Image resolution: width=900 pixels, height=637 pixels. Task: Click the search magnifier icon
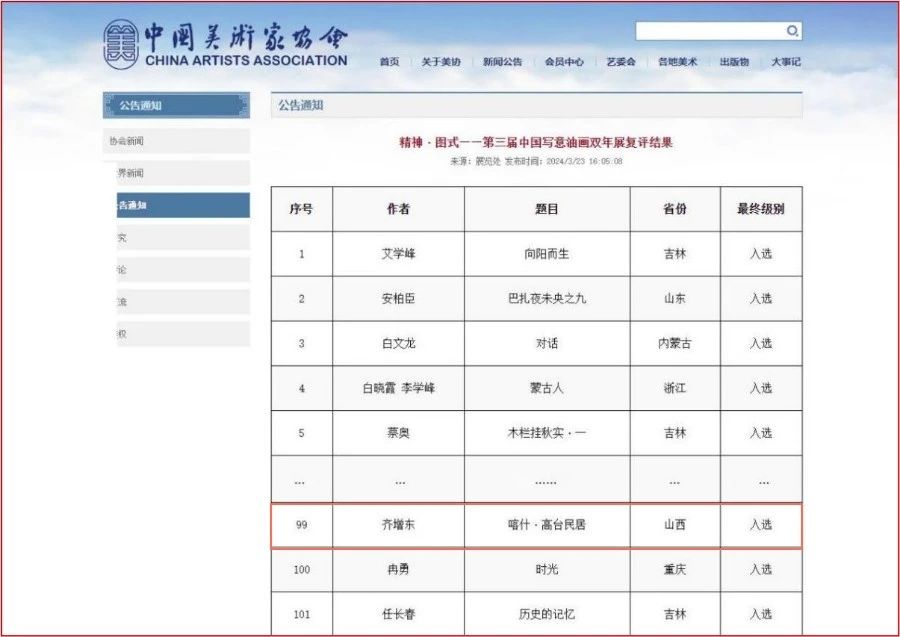(x=791, y=31)
